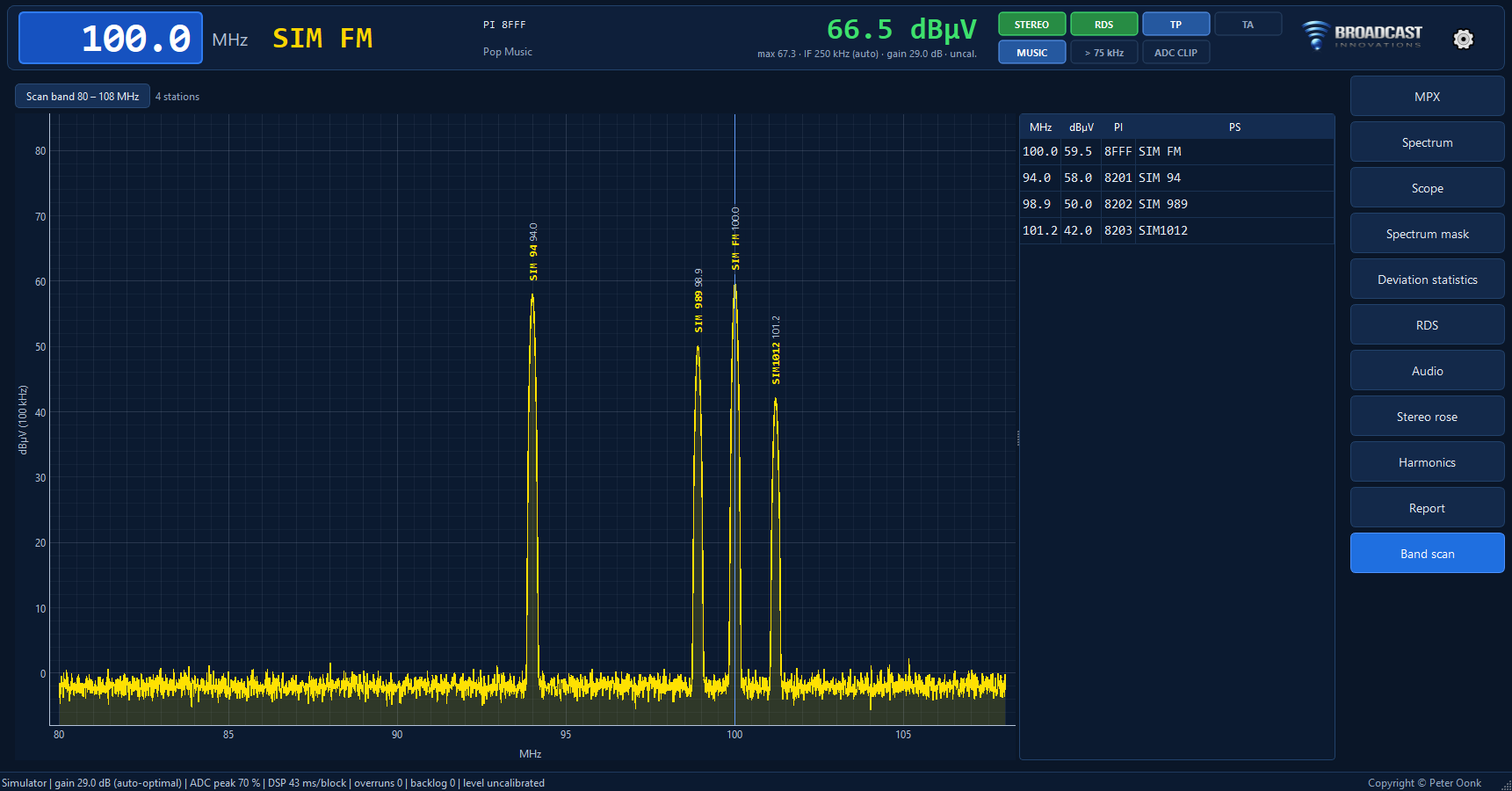Open Deviation statistics

(x=1427, y=279)
